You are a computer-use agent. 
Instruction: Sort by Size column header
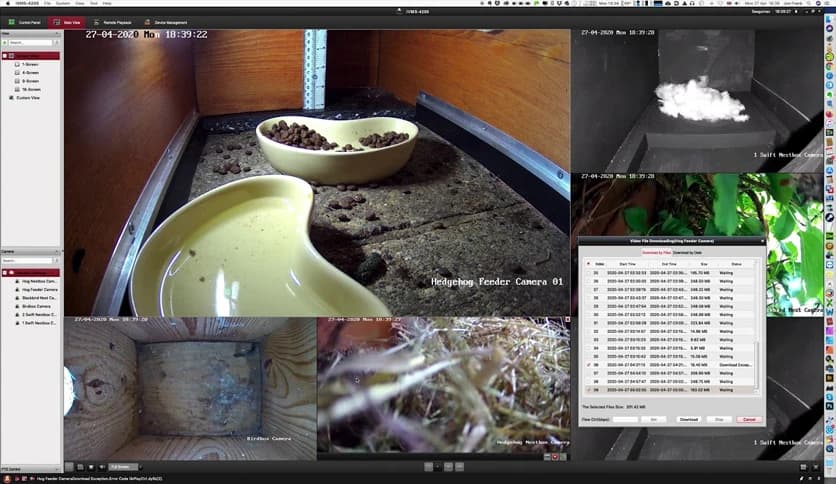click(x=704, y=264)
